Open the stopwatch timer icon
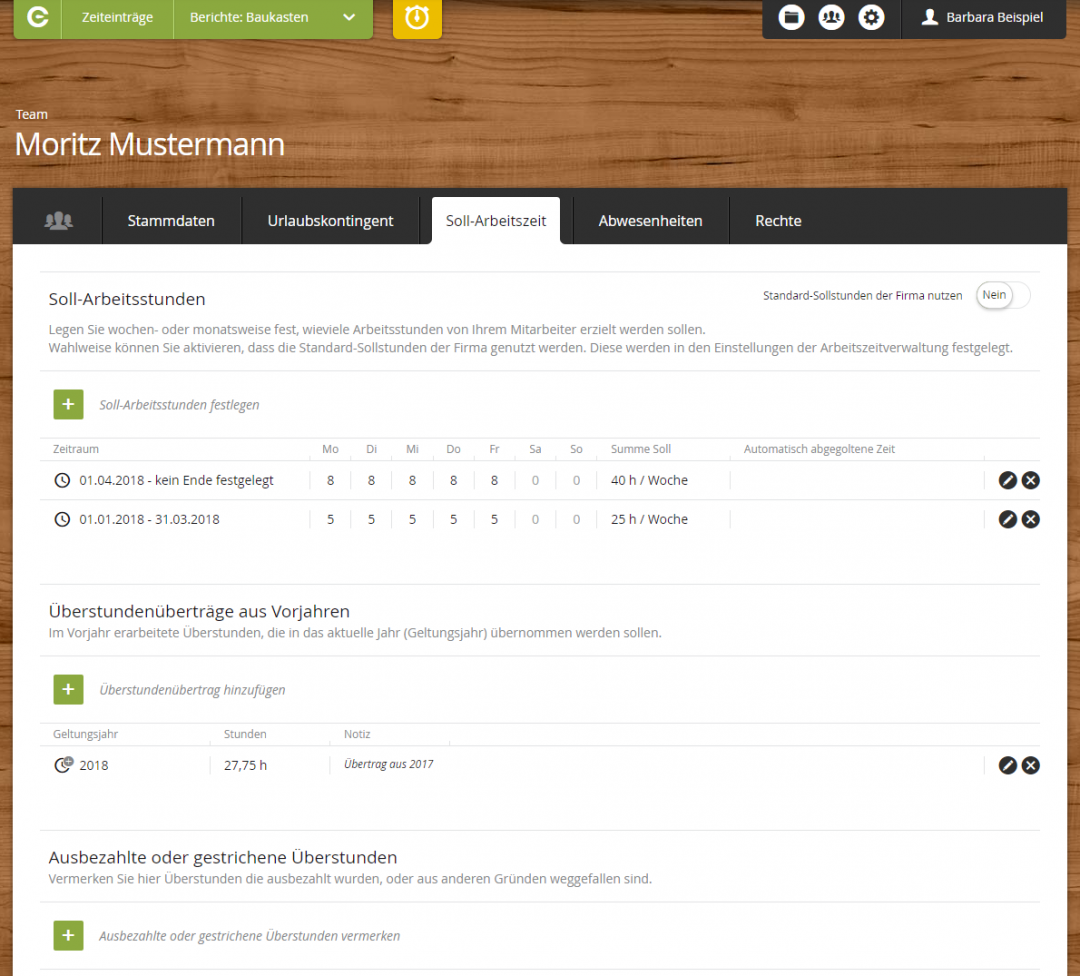This screenshot has height=976, width=1080. click(x=417, y=18)
